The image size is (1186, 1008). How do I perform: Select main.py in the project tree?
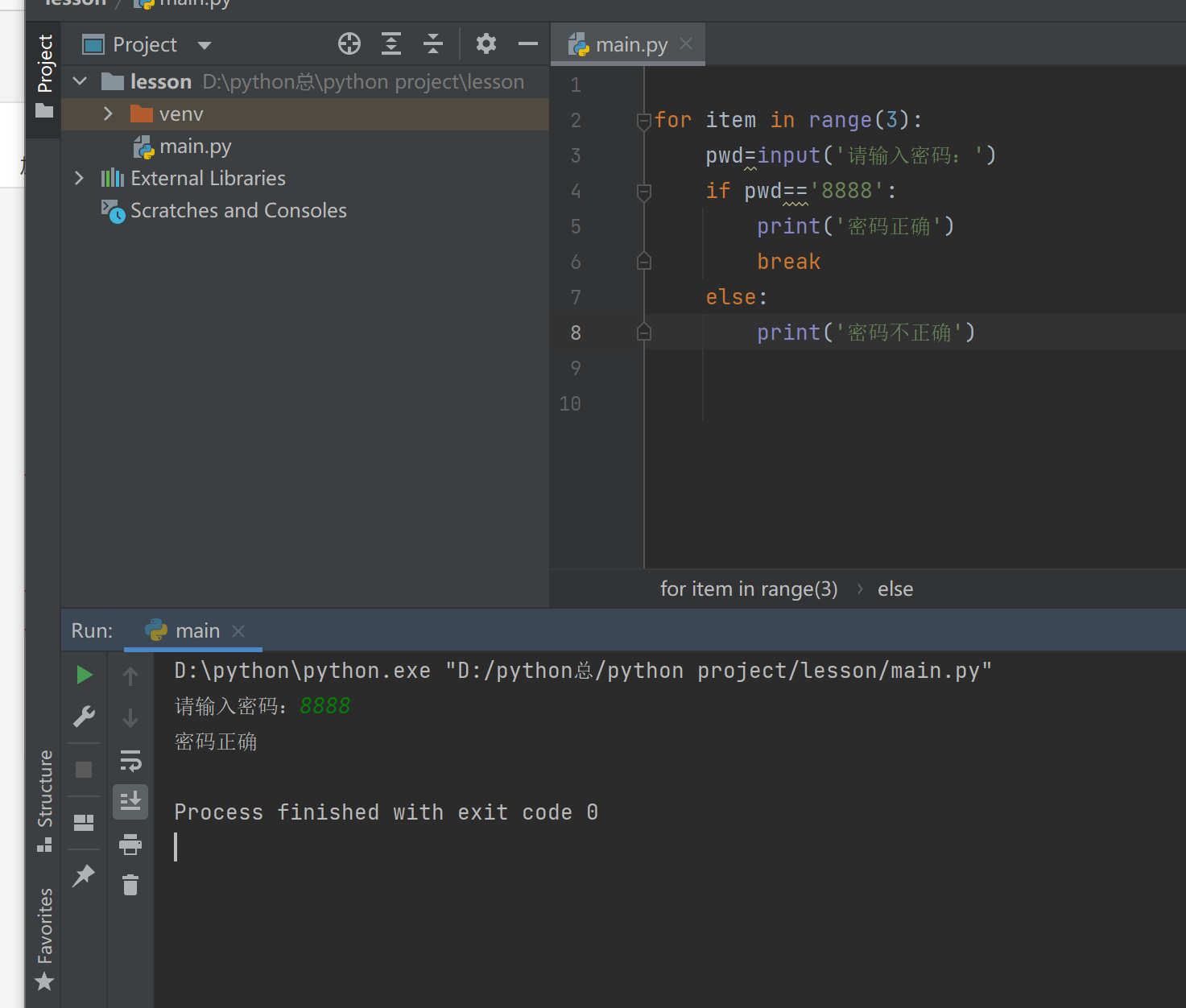point(195,147)
